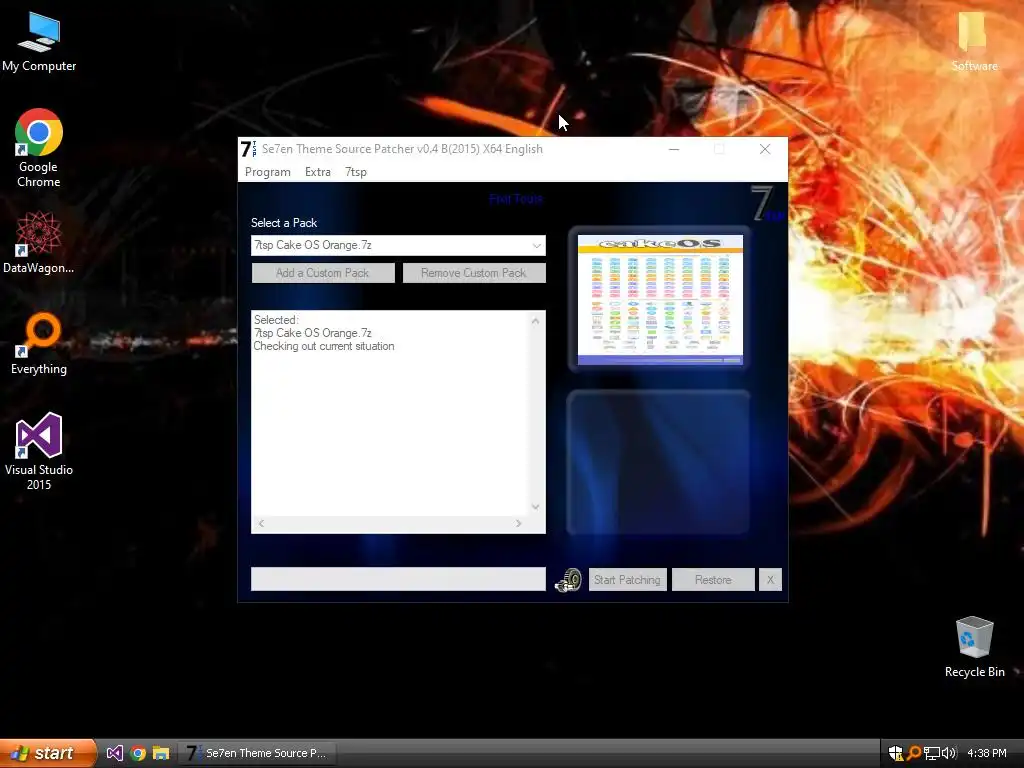The height and width of the screenshot is (768, 1024).
Task: Click Se7en Theme Source Patcher taskbar button
Action: coord(258,753)
